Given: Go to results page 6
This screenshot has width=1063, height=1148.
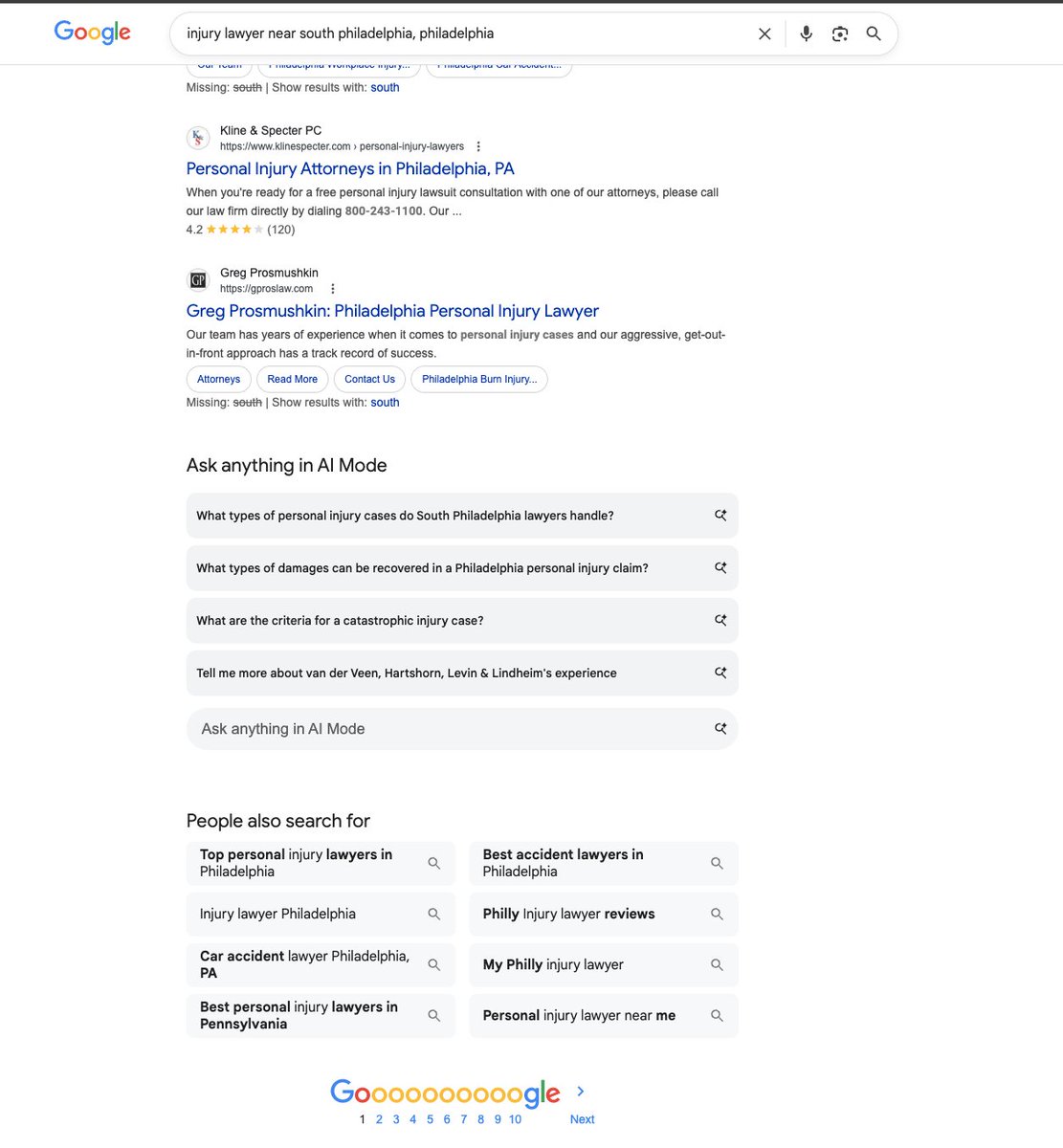Looking at the screenshot, I should (x=447, y=1119).
